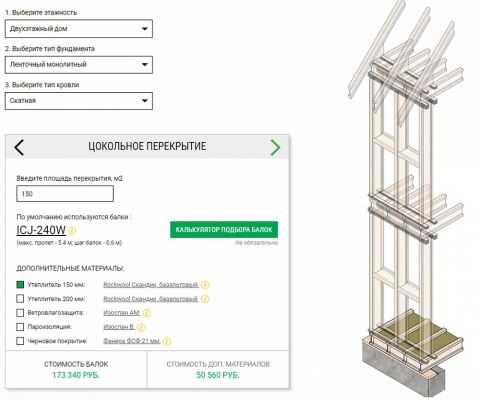
Task: Open the floor count dropdown 'Двухэтажный дом'
Action: [x=79, y=29]
